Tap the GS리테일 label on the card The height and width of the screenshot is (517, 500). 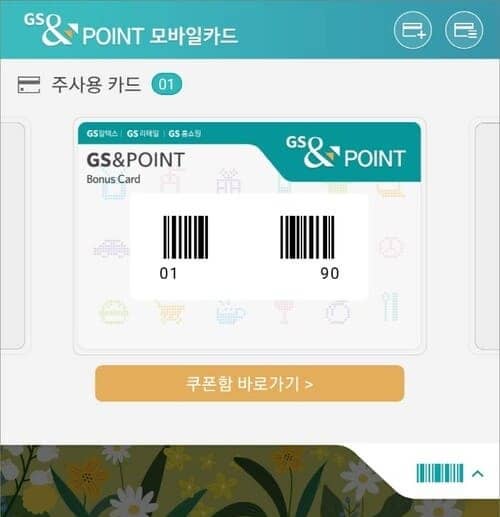coord(143,134)
